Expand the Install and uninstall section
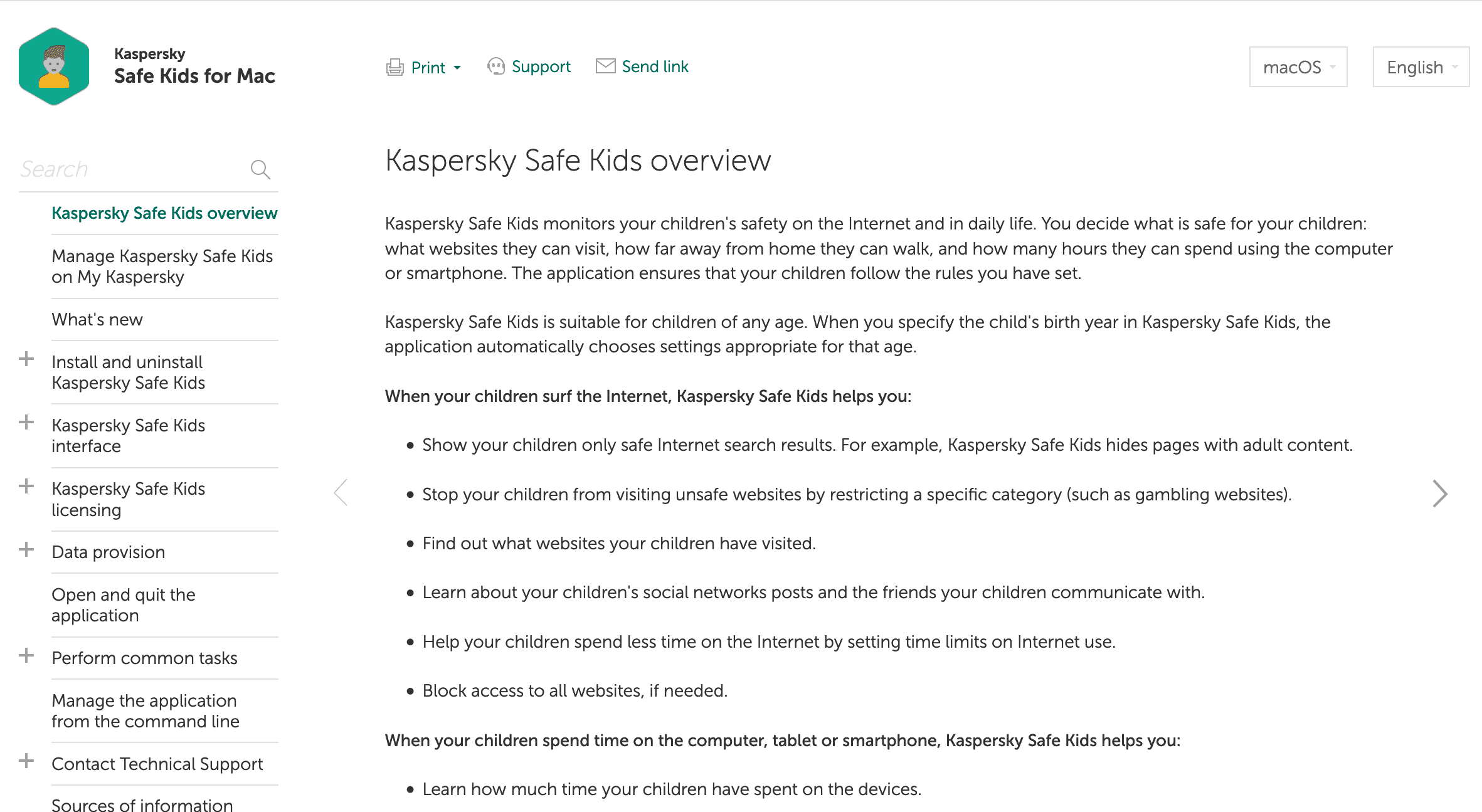This screenshot has width=1482, height=812. (x=26, y=359)
